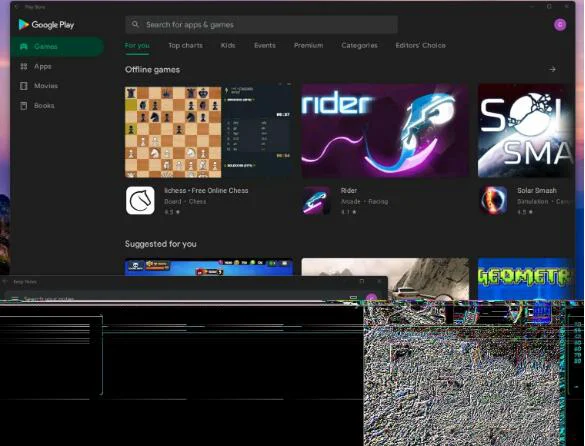Image resolution: width=585 pixels, height=446 pixels.
Task: Expand Offline games with the arrow
Action: [552, 69]
